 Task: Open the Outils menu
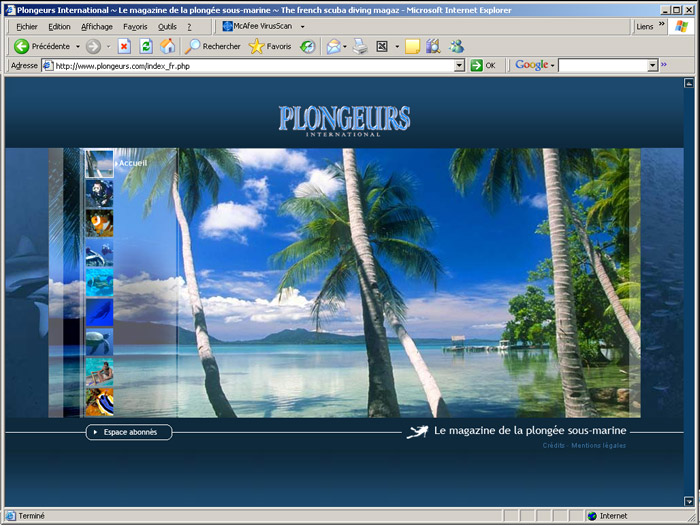167,26
